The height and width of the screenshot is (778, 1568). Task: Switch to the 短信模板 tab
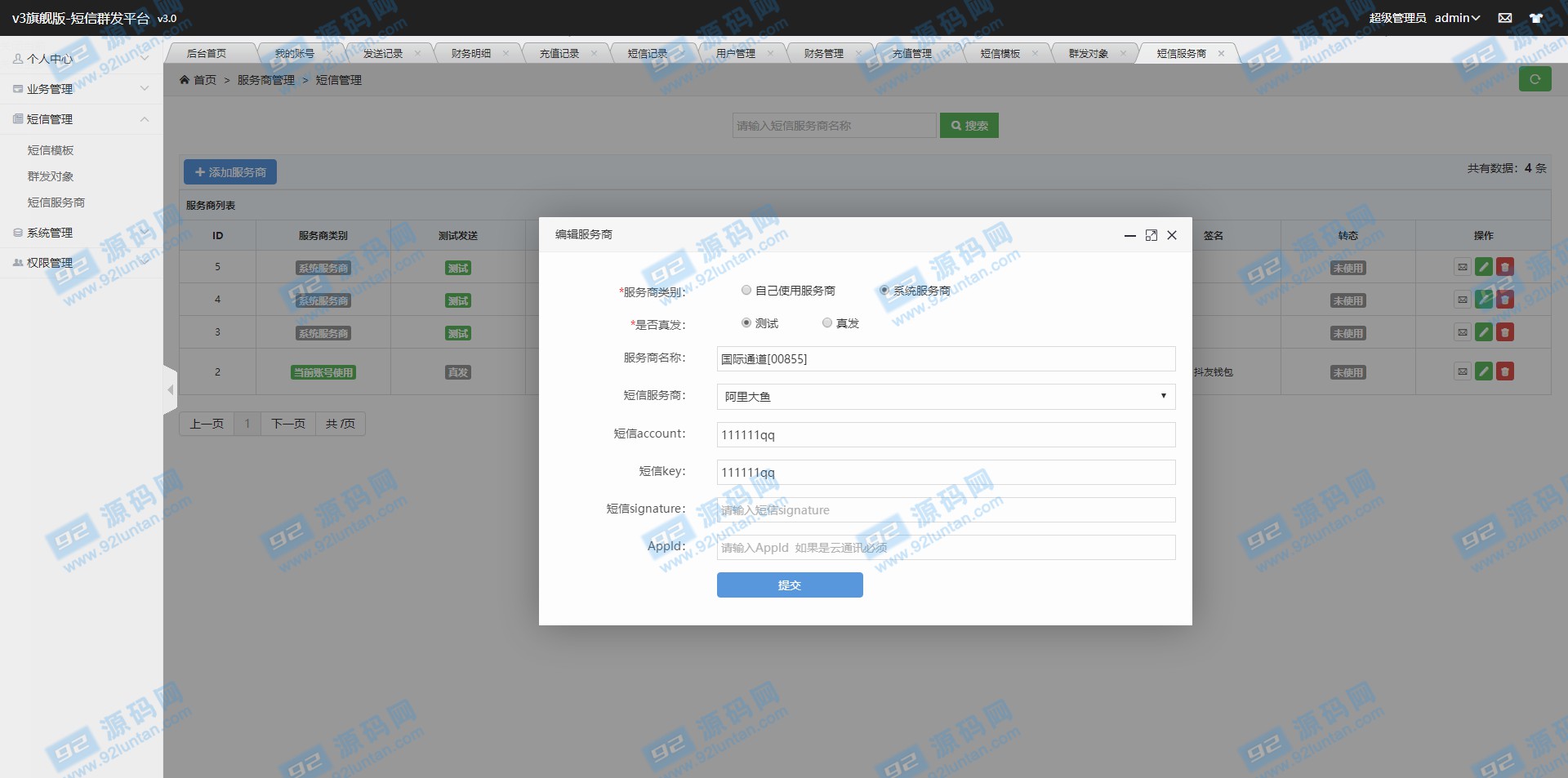[1000, 54]
